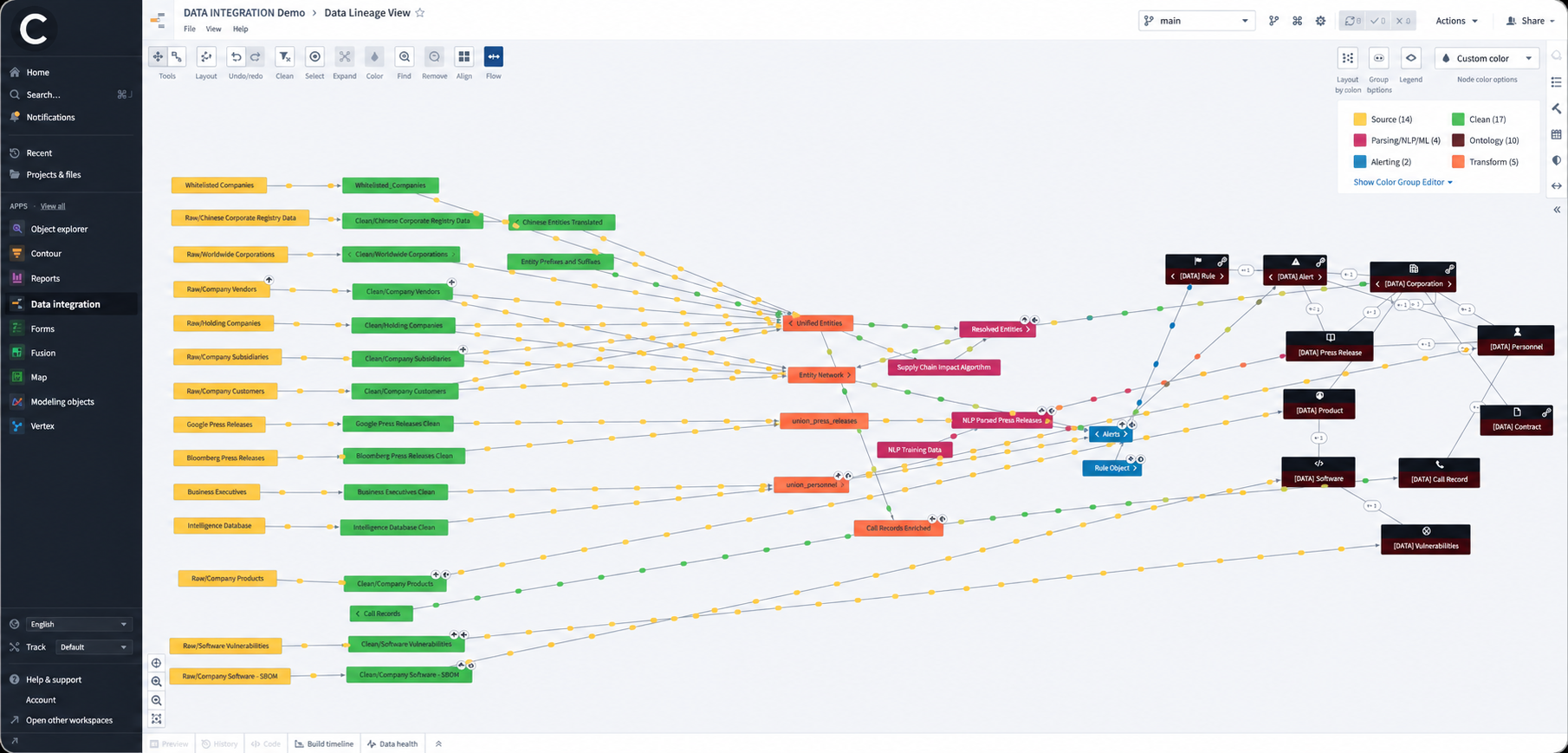
Task: Zoom in on the graph canvas
Action: tap(157, 682)
